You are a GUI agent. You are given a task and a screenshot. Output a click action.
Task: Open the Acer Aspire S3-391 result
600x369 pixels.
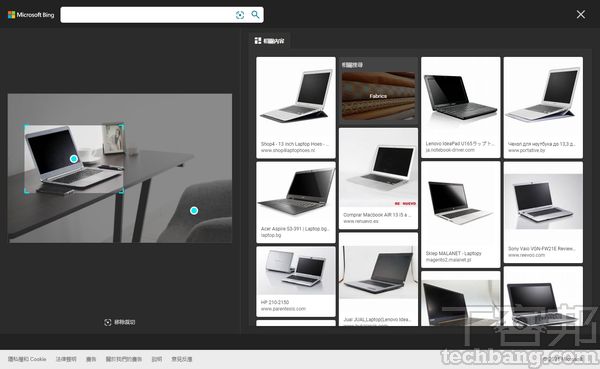pos(296,202)
